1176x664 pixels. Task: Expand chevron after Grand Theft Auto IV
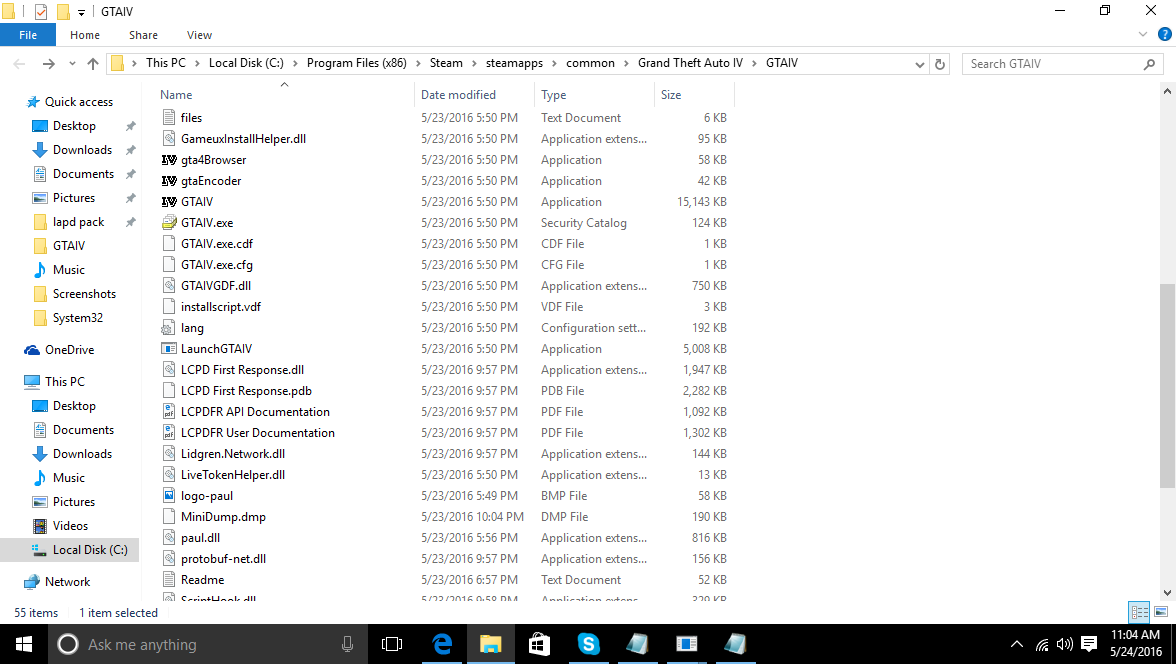(754, 63)
